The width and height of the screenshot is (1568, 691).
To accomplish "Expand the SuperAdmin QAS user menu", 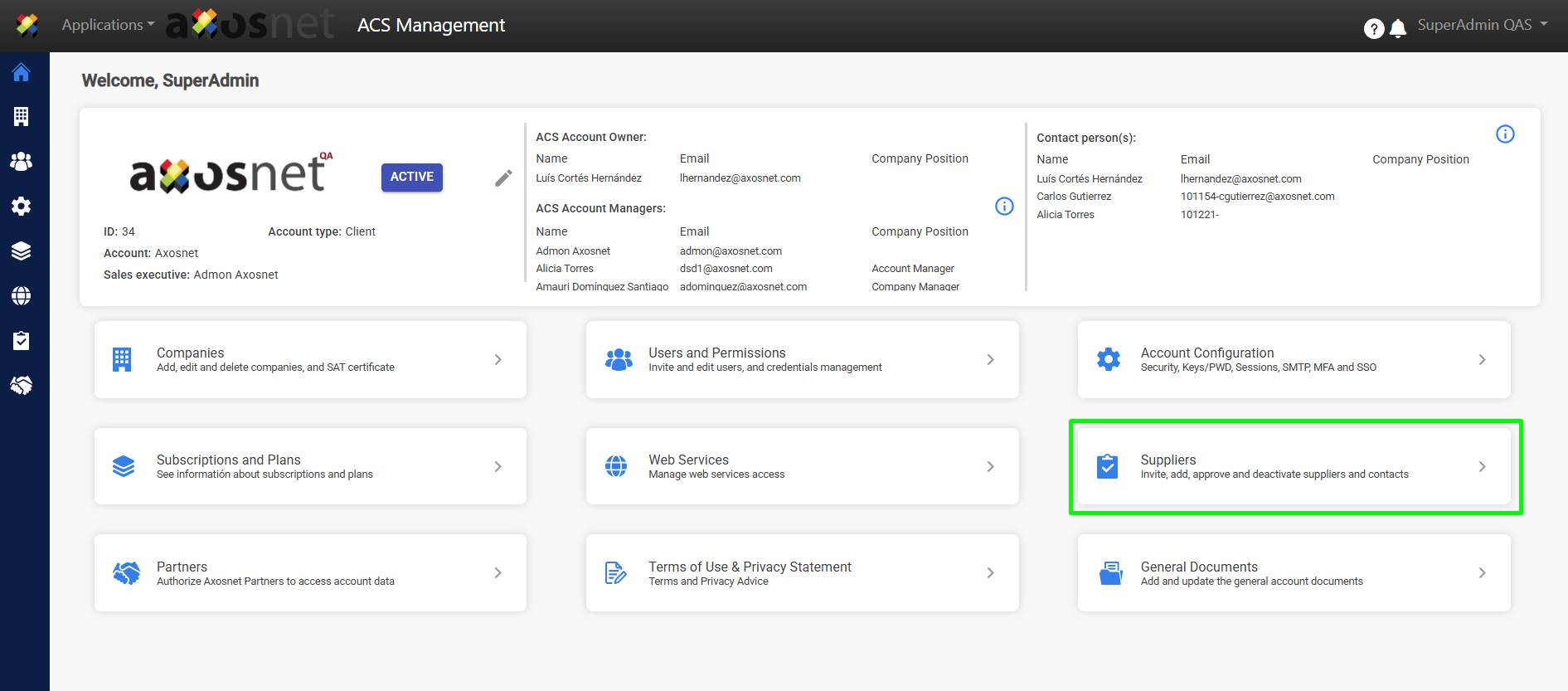I will pyautogui.click(x=1483, y=25).
